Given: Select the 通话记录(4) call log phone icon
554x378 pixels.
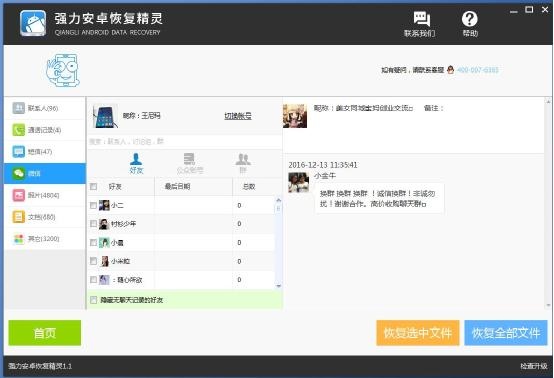Looking at the screenshot, I should [18, 130].
